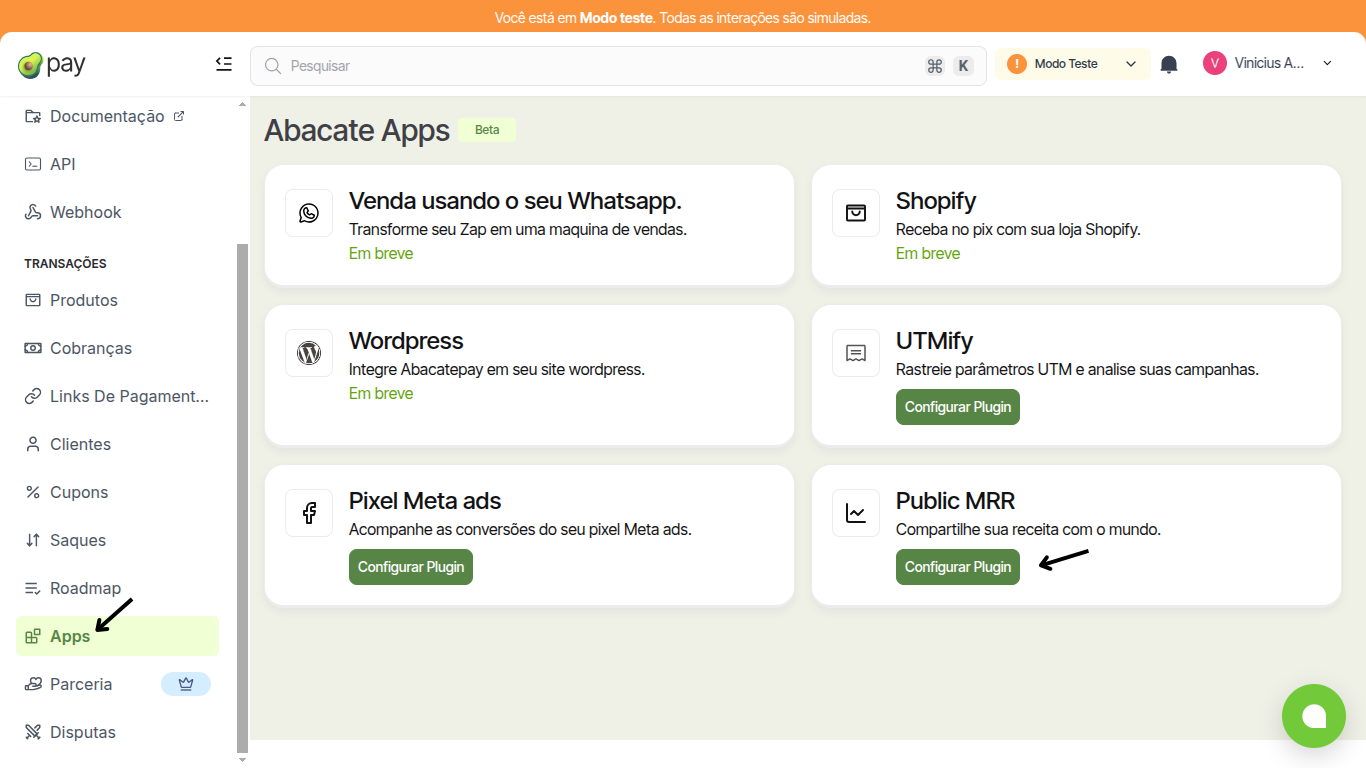Open notifications via the bell icon
This screenshot has width=1366, height=768.
1169,63
